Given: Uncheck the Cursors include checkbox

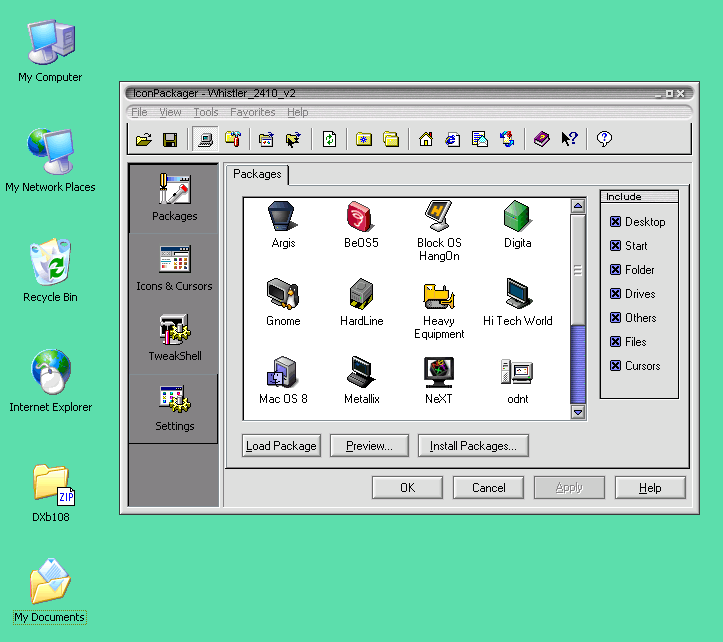Looking at the screenshot, I should click(615, 366).
